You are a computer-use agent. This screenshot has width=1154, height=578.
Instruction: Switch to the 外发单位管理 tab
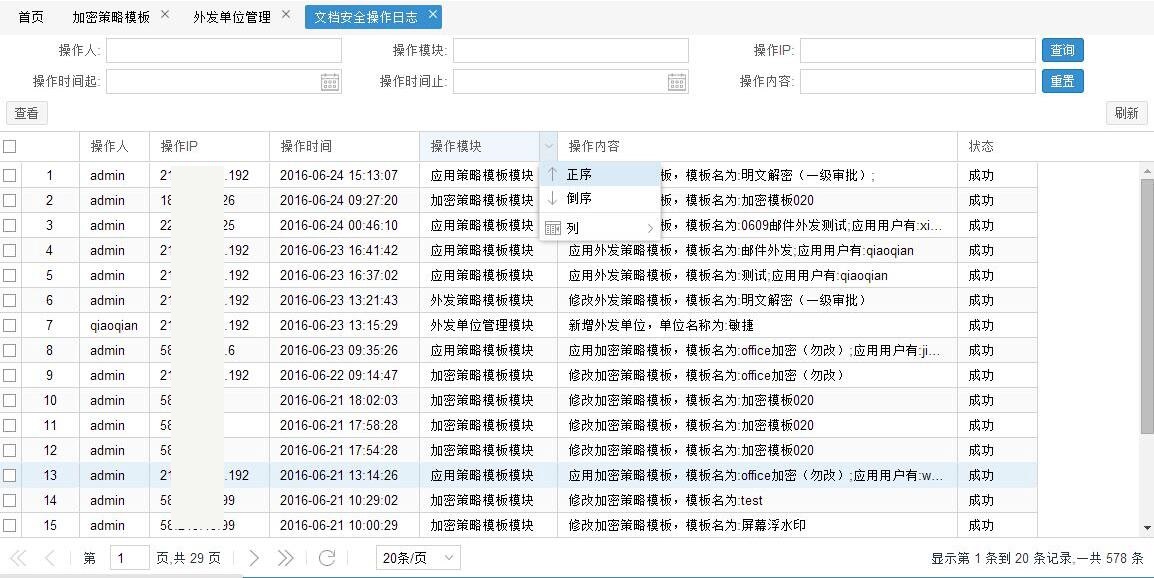coord(232,17)
